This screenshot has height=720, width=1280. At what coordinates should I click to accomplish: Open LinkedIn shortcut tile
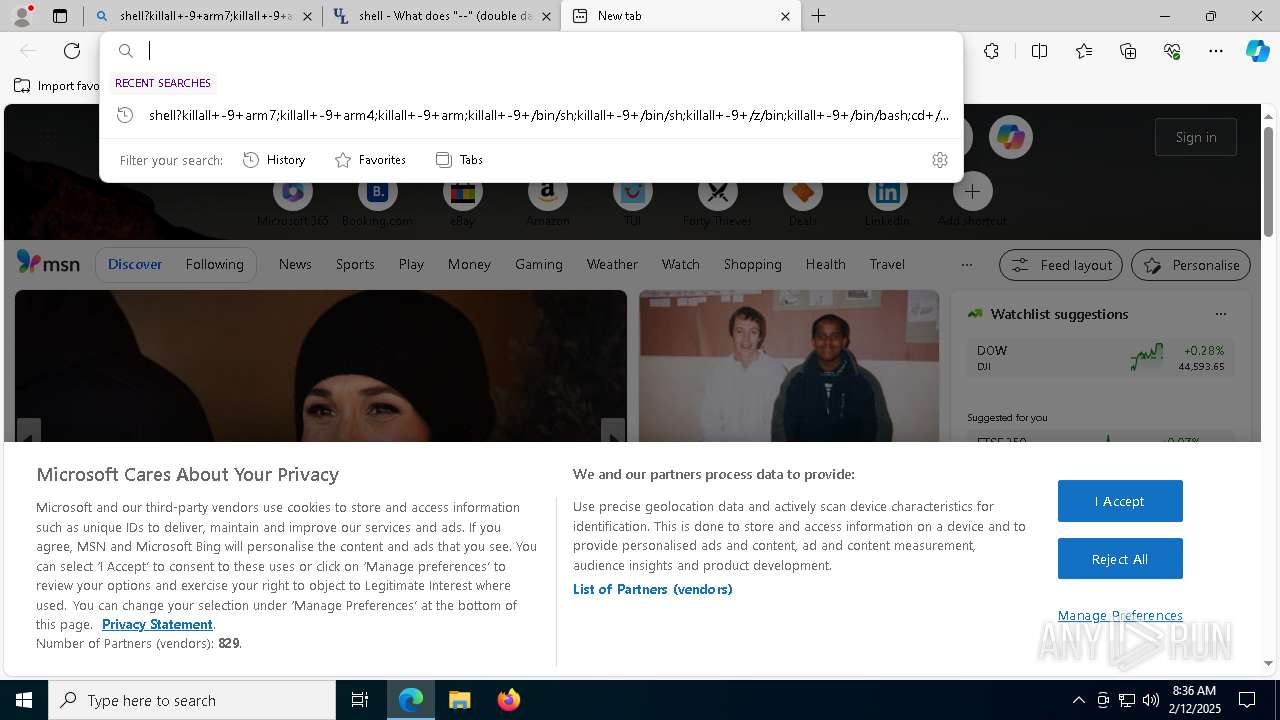887,191
